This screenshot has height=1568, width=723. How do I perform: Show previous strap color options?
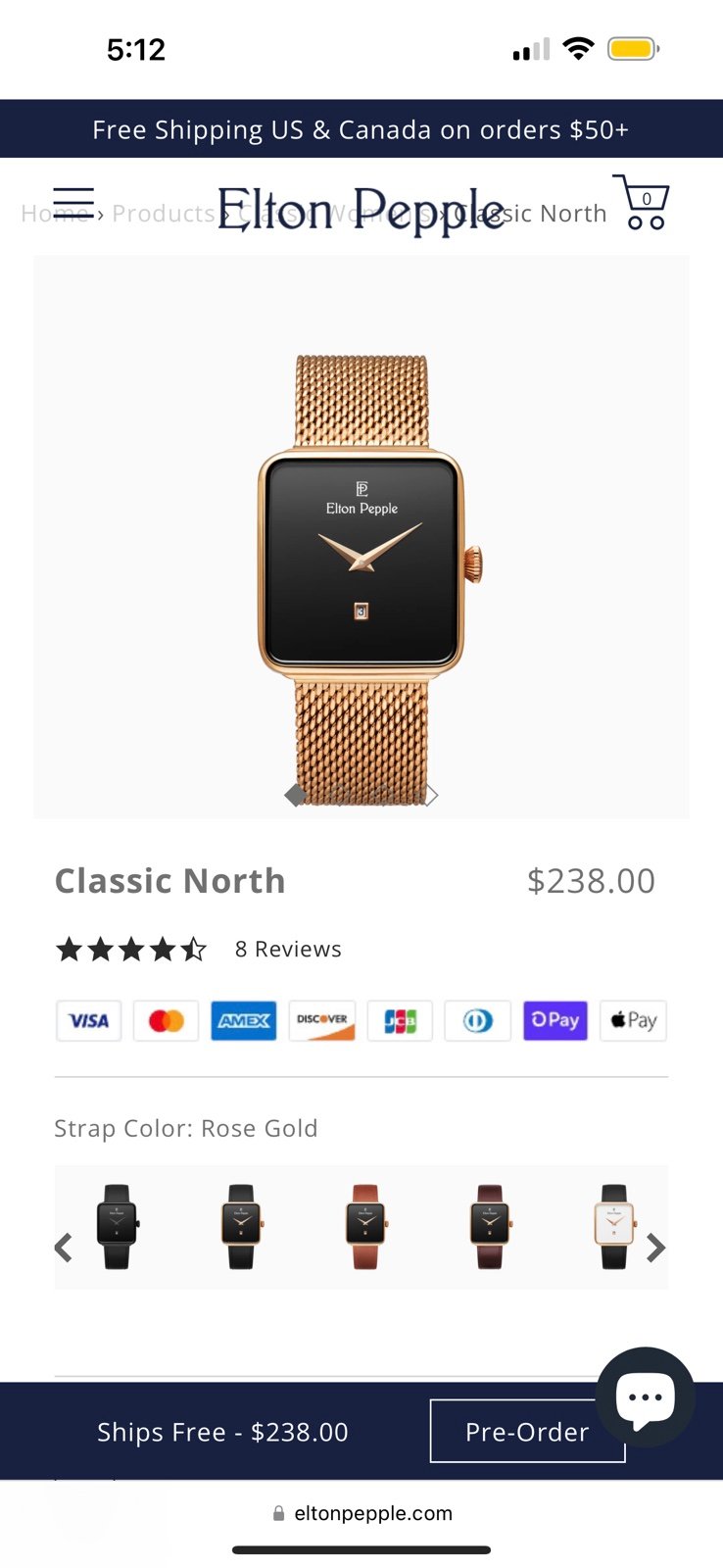tap(64, 1248)
